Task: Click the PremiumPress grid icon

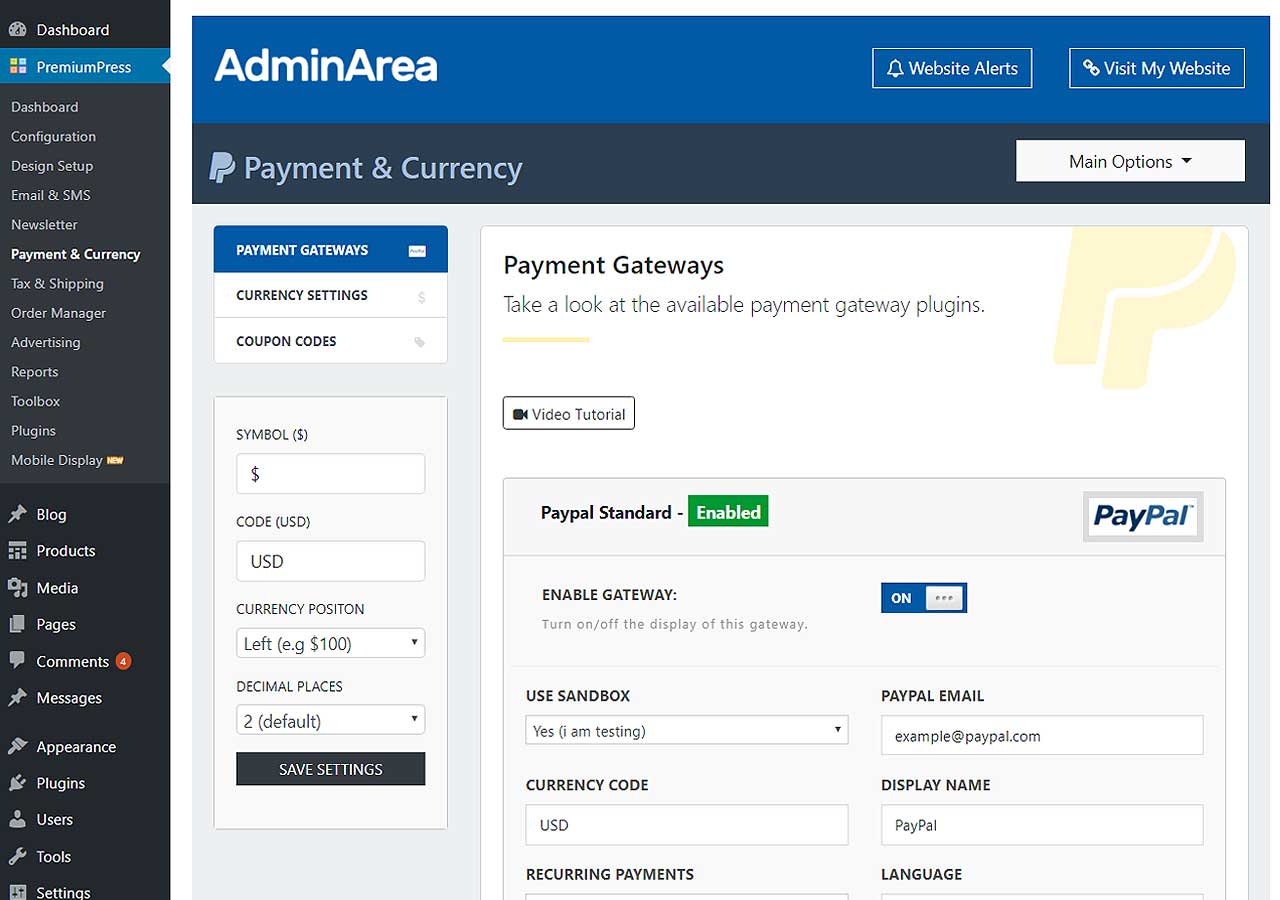Action: [17, 67]
